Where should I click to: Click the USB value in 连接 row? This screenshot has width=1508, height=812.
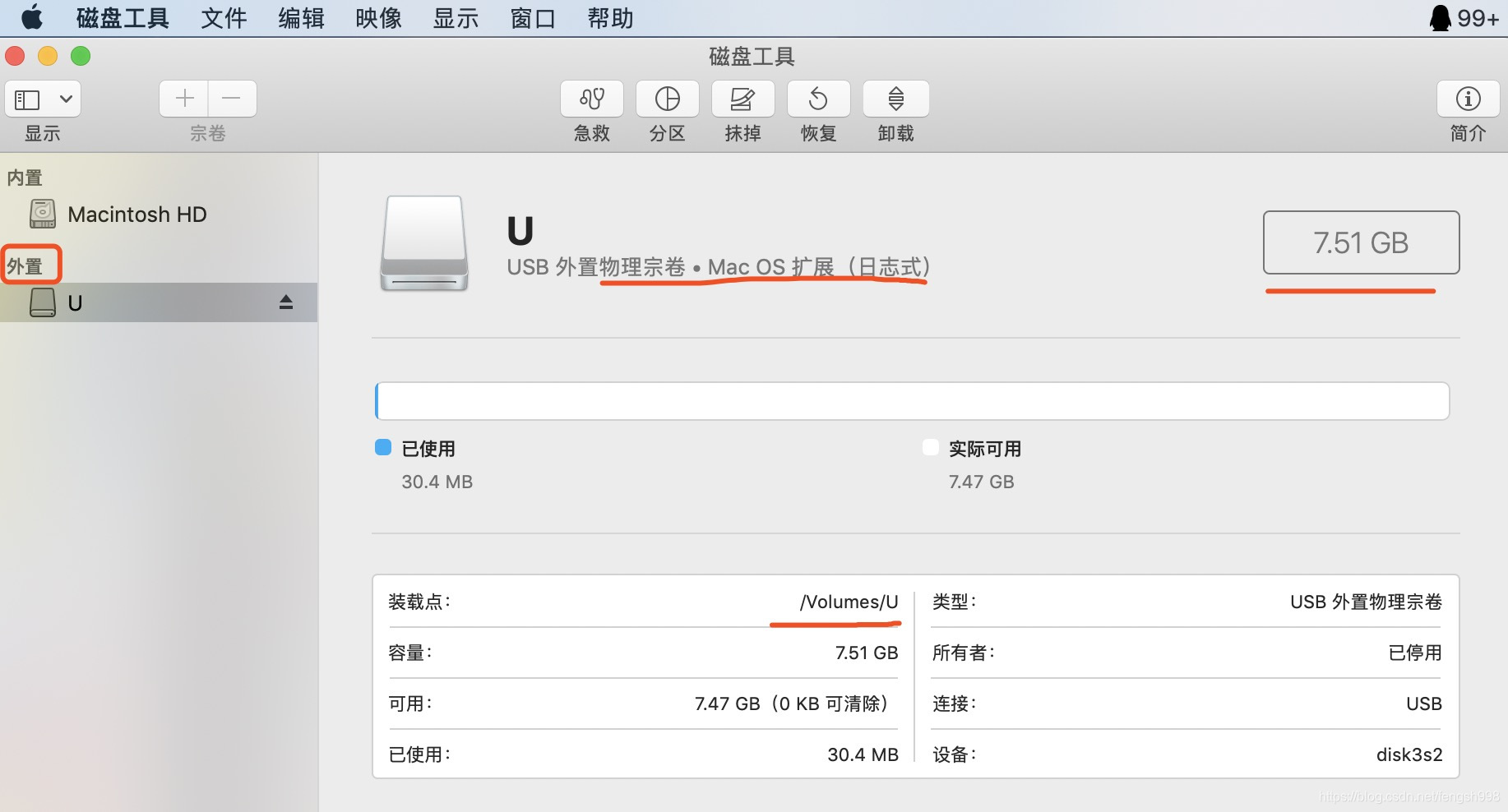1424,704
